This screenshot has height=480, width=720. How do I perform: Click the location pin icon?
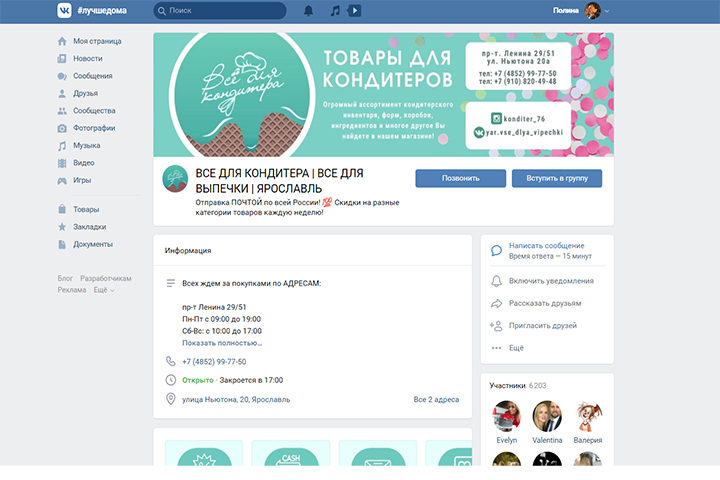(x=170, y=399)
